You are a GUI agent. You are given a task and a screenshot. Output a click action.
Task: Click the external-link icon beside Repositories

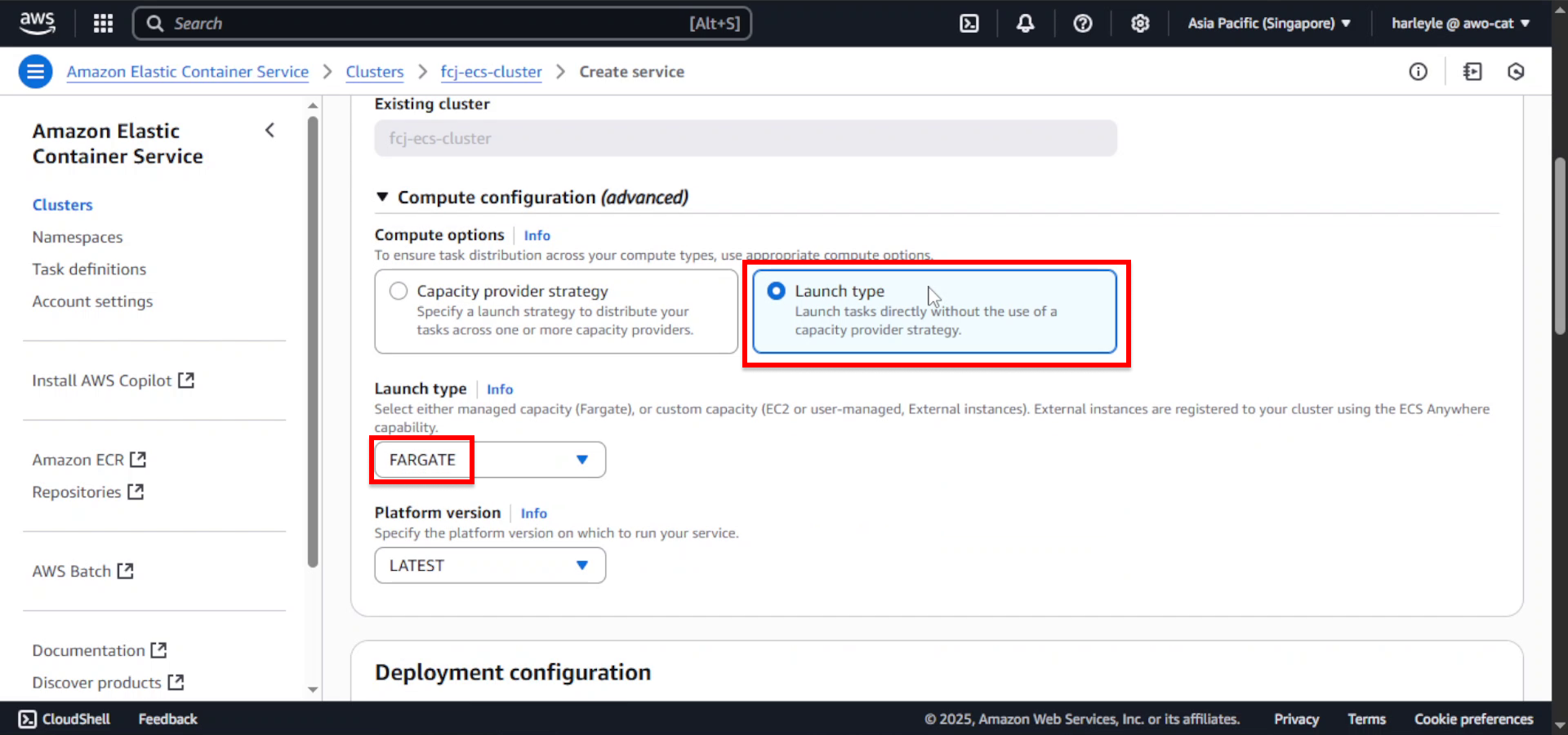point(136,492)
